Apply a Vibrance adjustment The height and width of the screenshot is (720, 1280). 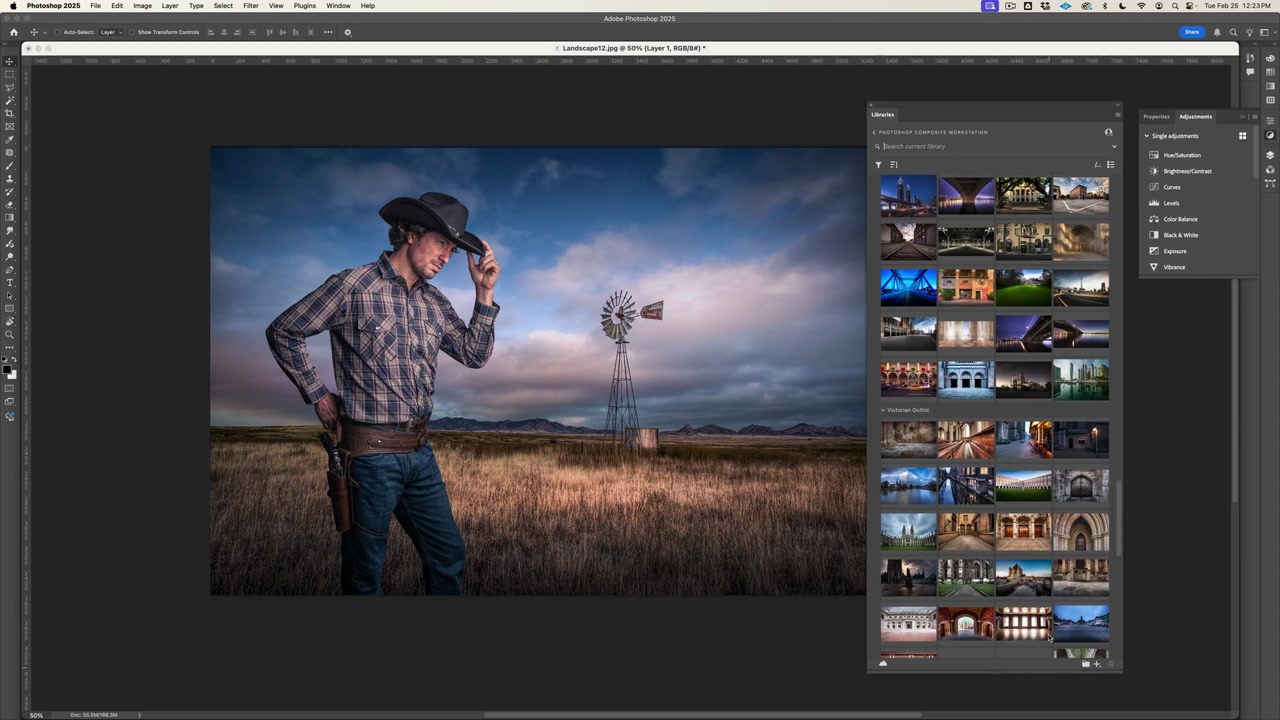coord(1174,267)
